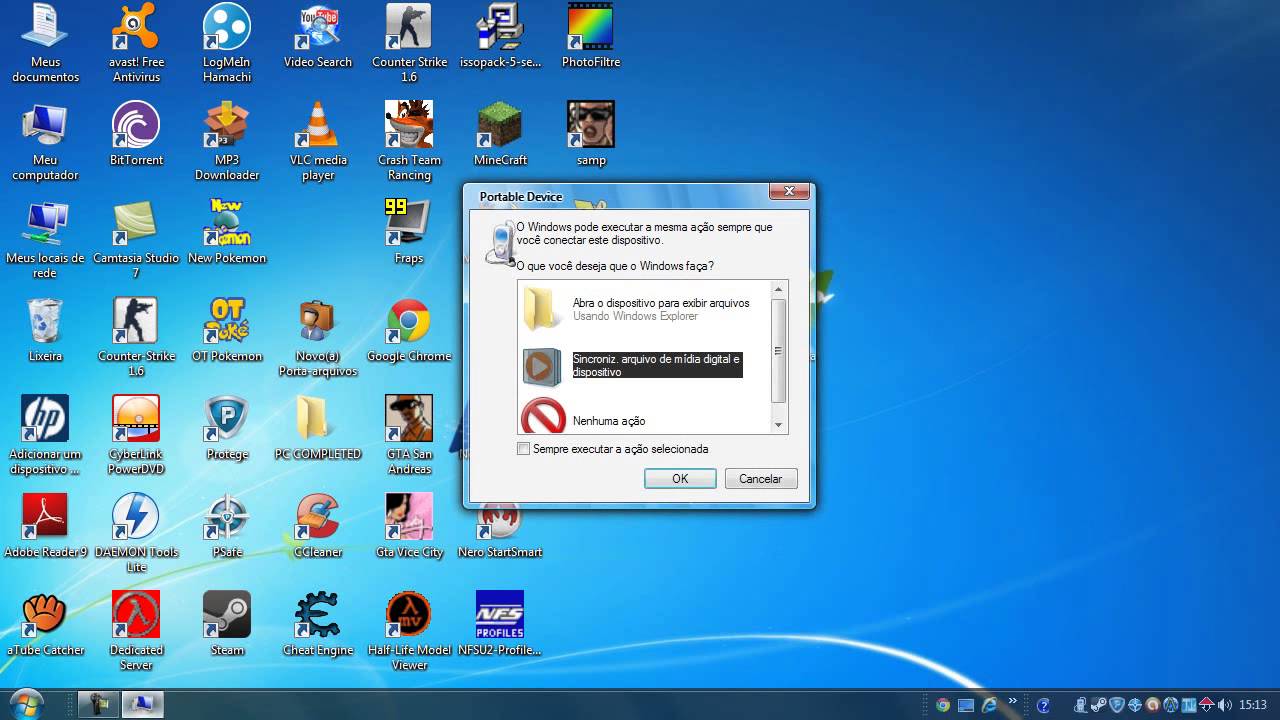The height and width of the screenshot is (720, 1280).
Task: Choose Abra o dispositivo para exibir arquivos
Action: [x=645, y=309]
